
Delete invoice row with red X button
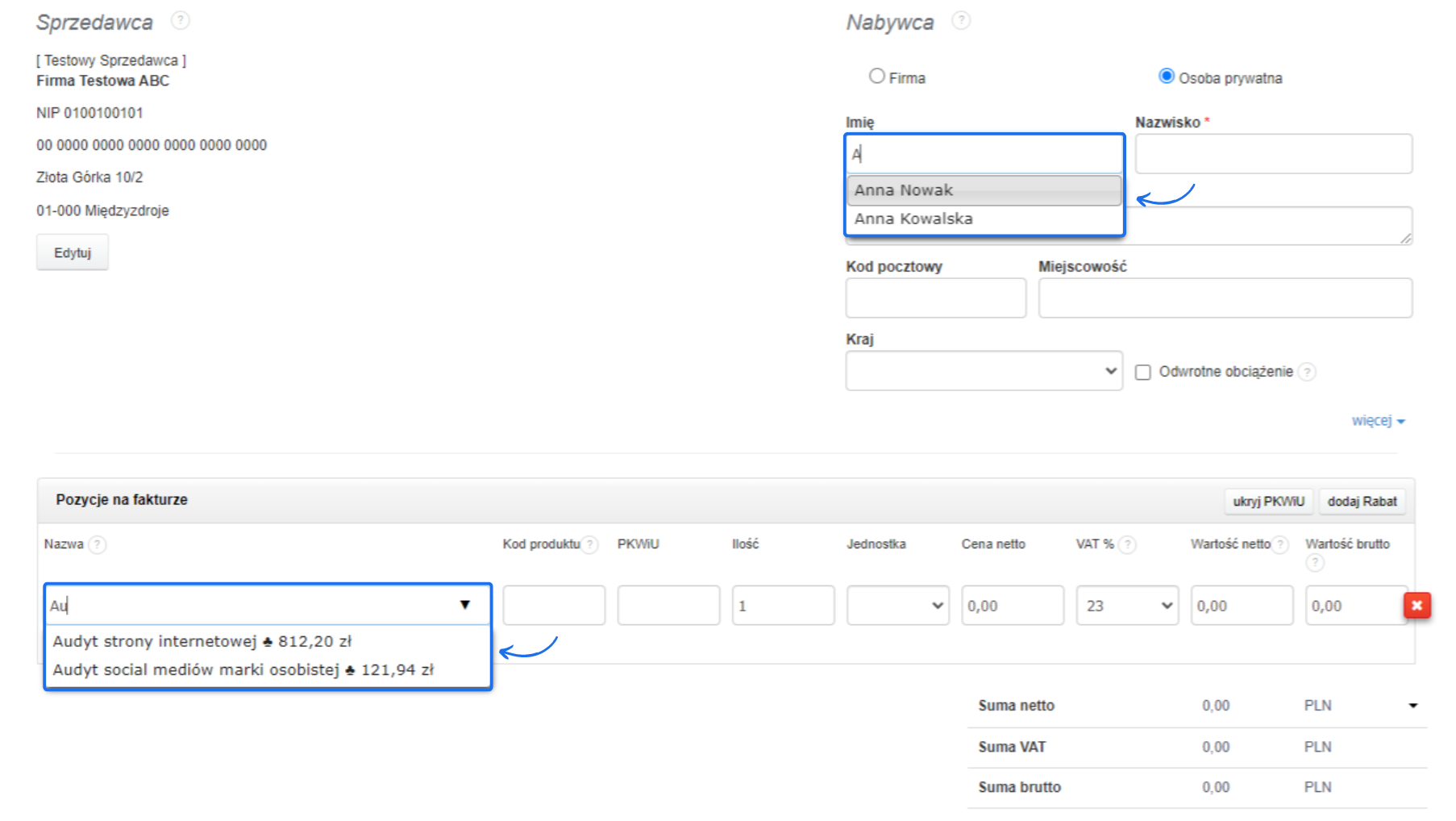1416,606
